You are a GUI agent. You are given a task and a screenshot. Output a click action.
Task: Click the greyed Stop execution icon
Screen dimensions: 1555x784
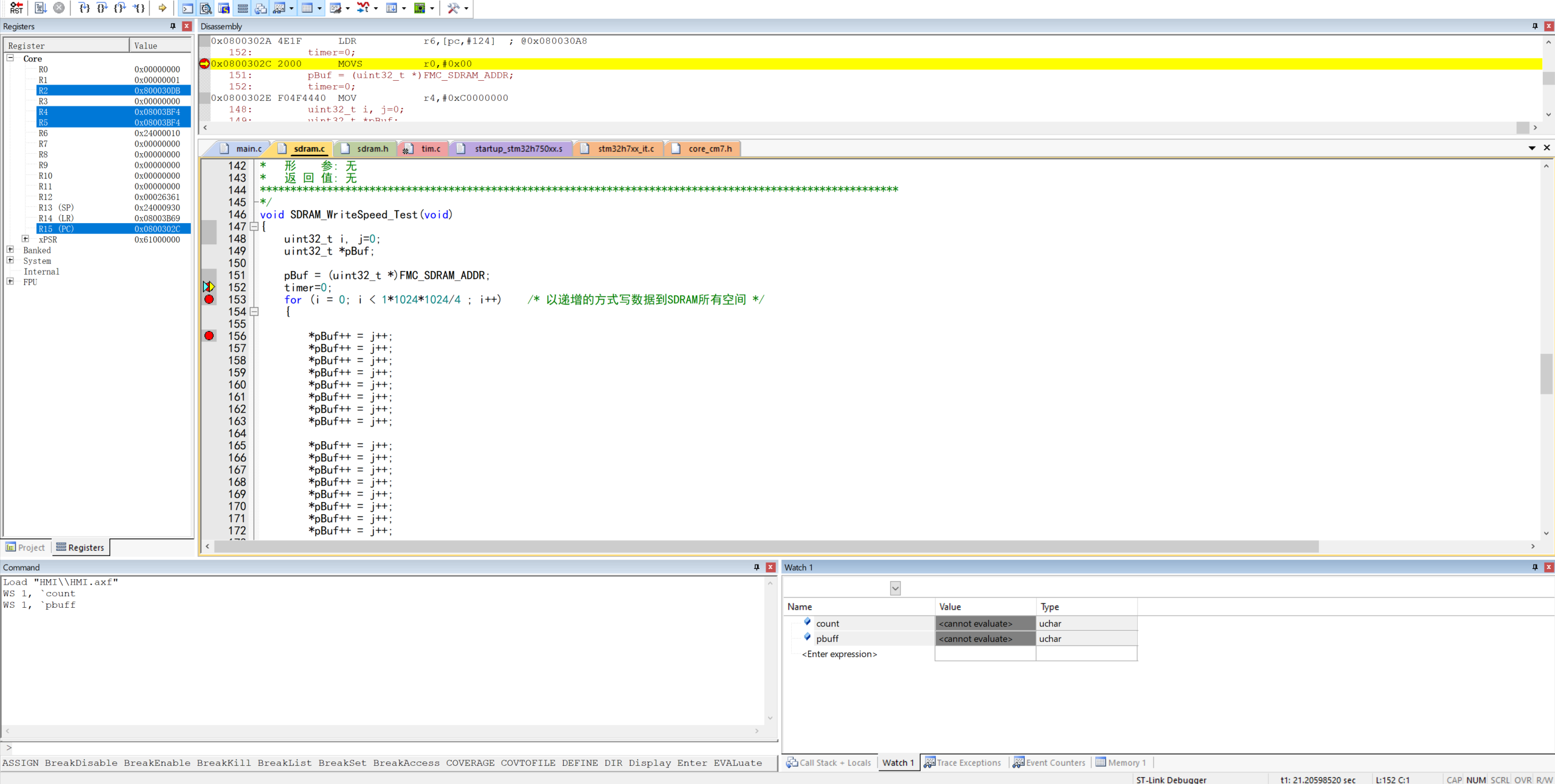pos(59,8)
